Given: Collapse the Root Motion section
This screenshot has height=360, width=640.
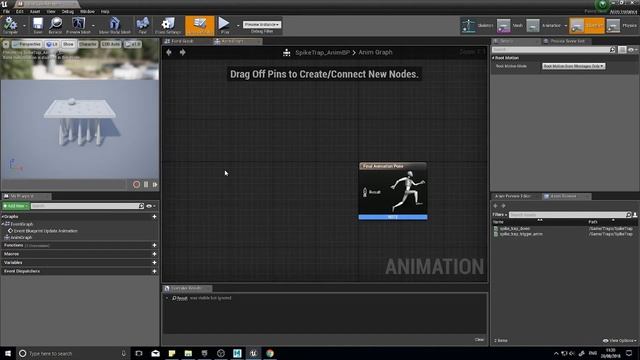Looking at the screenshot, I should coord(493,58).
